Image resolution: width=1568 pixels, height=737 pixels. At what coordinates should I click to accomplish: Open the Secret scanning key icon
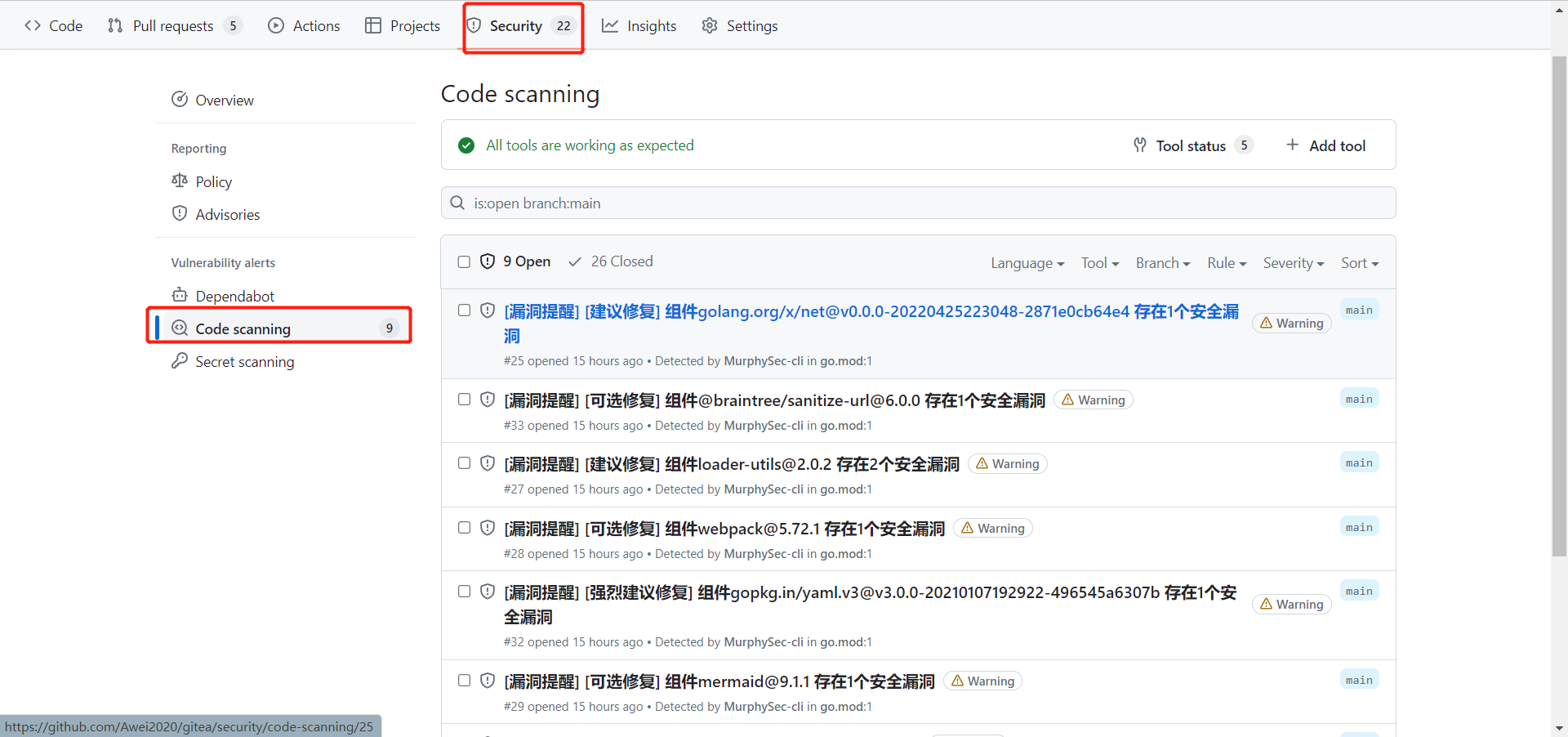180,361
